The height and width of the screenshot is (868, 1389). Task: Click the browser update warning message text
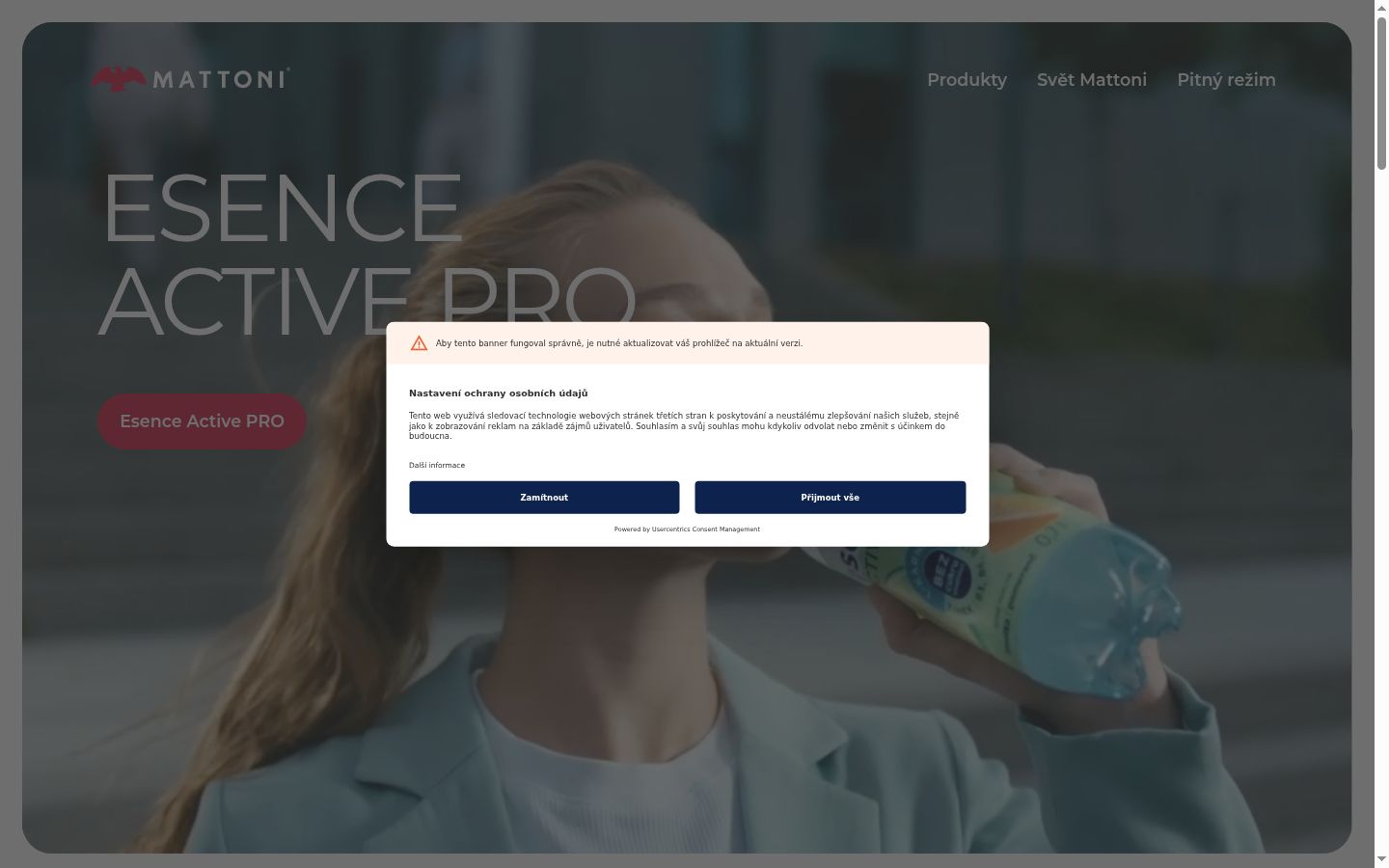click(619, 343)
